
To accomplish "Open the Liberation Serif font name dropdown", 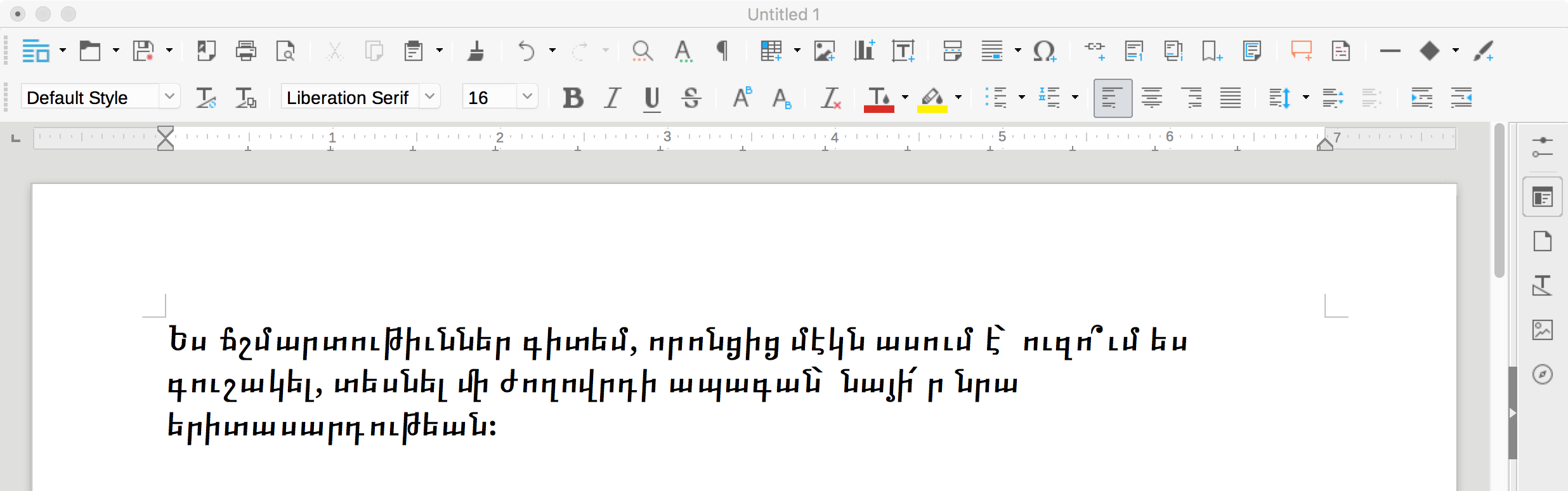I will tap(430, 97).
